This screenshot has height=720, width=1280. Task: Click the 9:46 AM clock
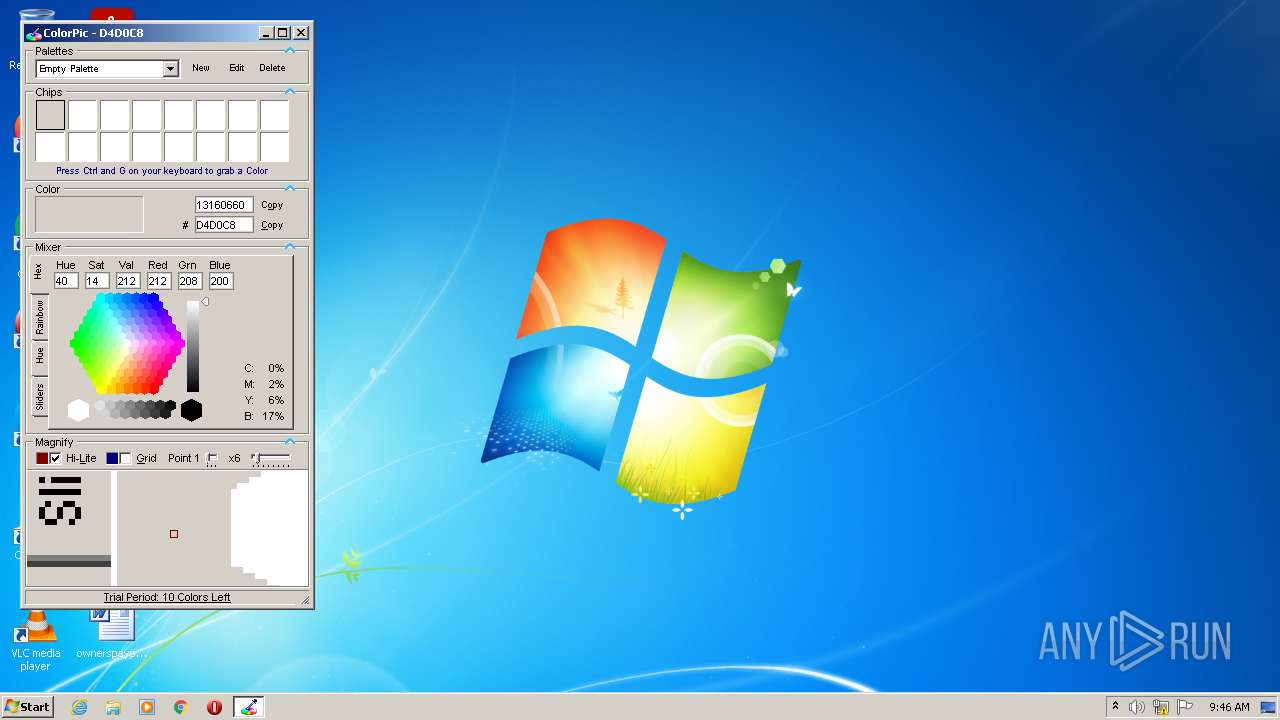point(1229,707)
